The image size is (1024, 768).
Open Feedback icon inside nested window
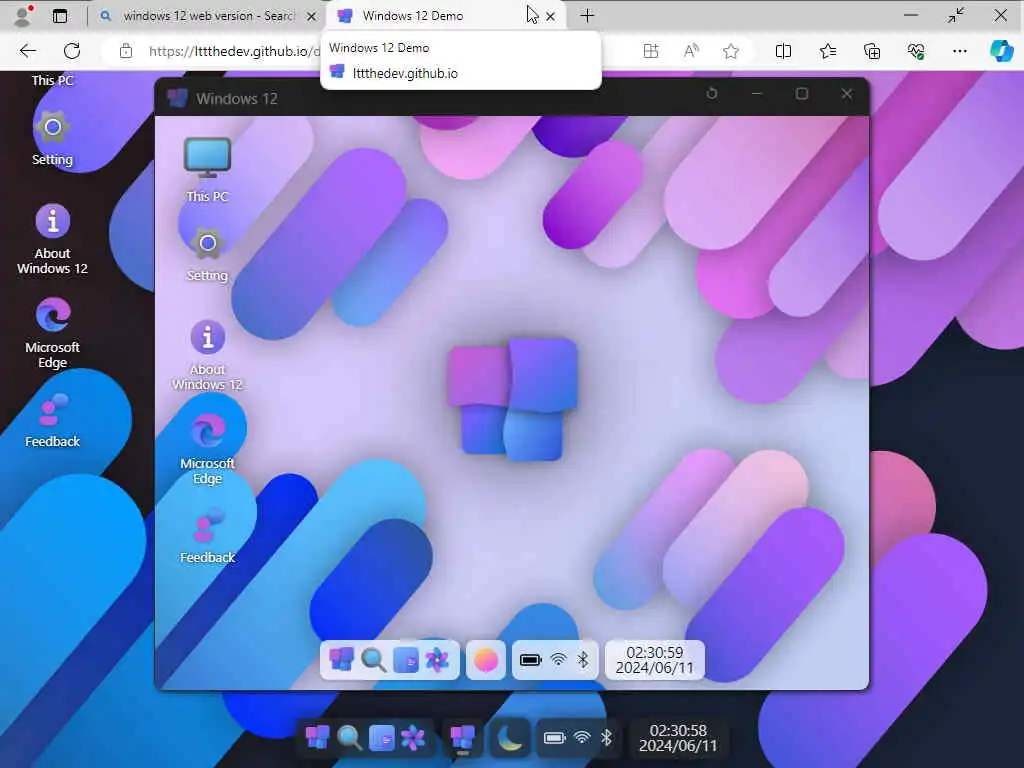click(x=207, y=537)
